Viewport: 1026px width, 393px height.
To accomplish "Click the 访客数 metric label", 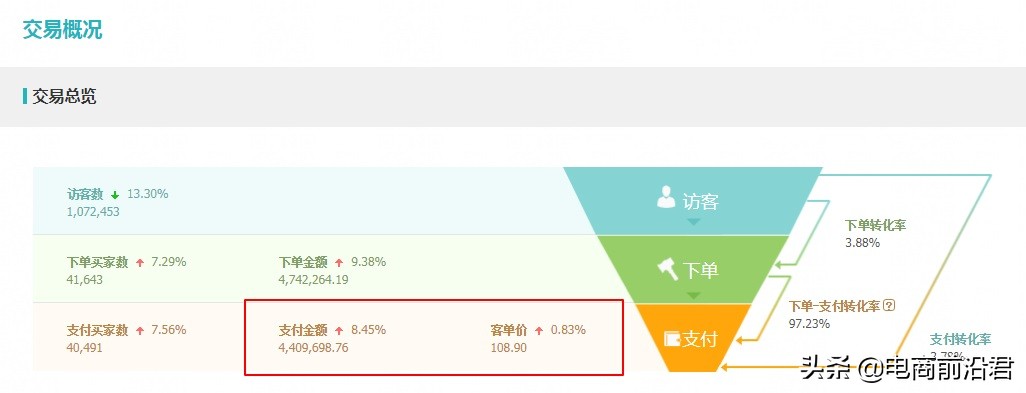I will coord(85,194).
